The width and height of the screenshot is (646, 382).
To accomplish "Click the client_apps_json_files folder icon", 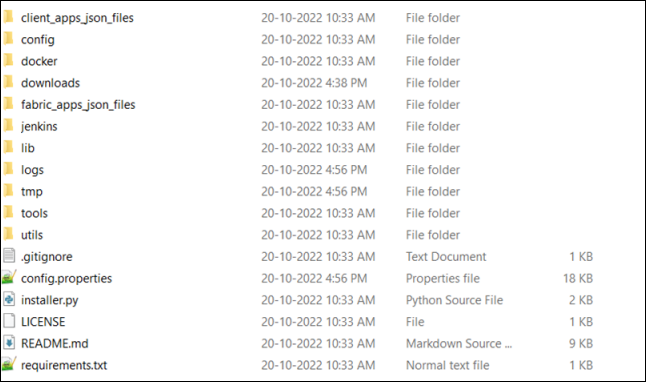I will [x=8, y=17].
